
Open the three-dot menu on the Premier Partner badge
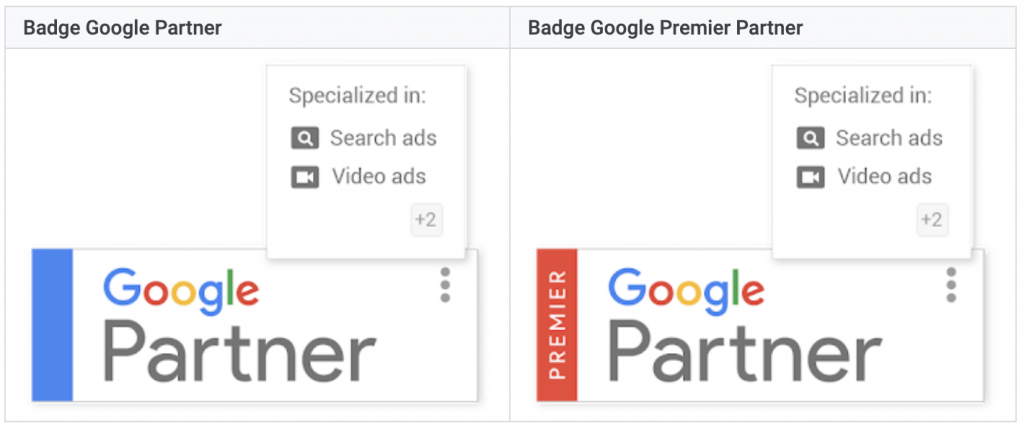click(951, 284)
